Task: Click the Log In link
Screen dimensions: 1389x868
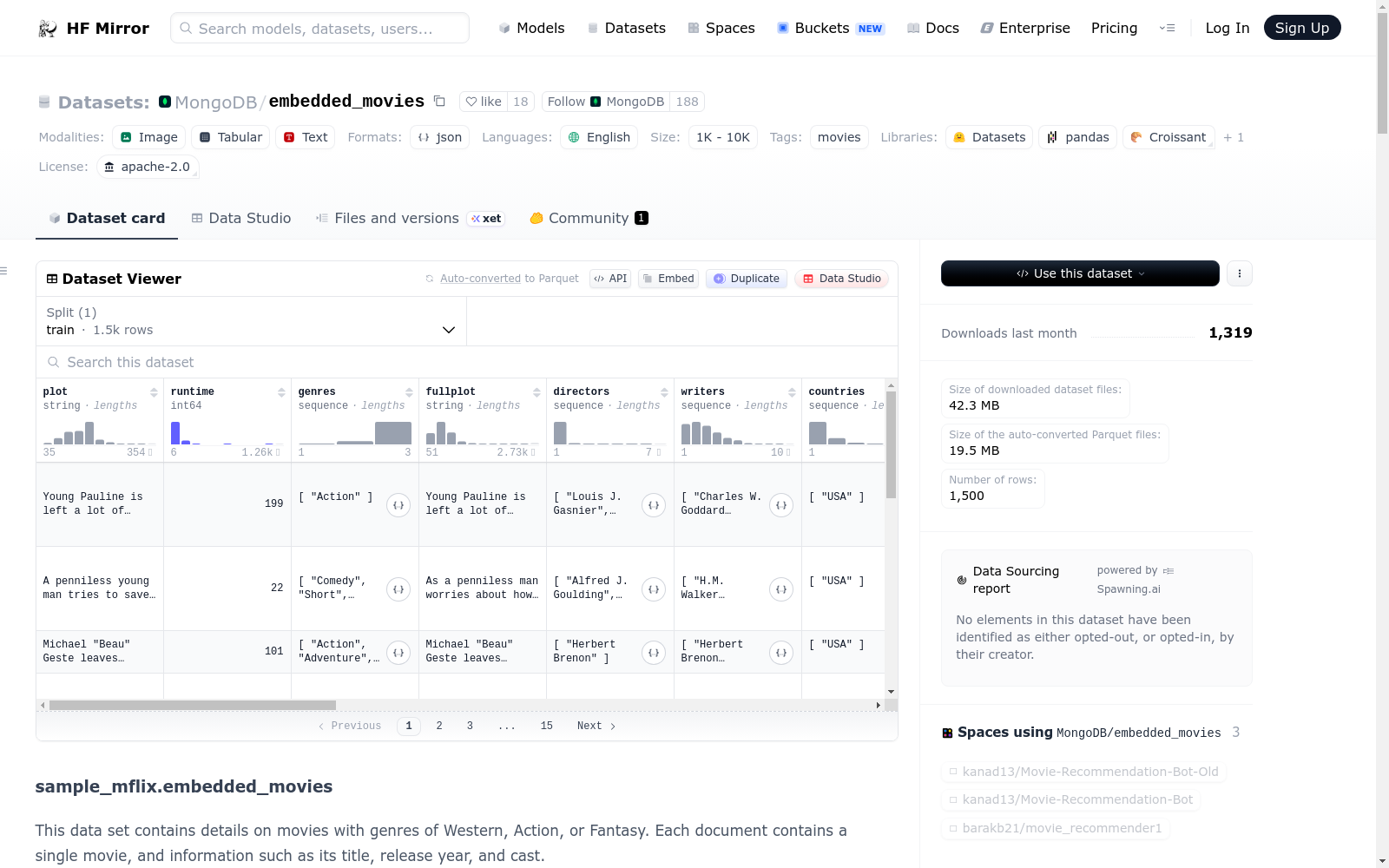Action: click(1228, 28)
